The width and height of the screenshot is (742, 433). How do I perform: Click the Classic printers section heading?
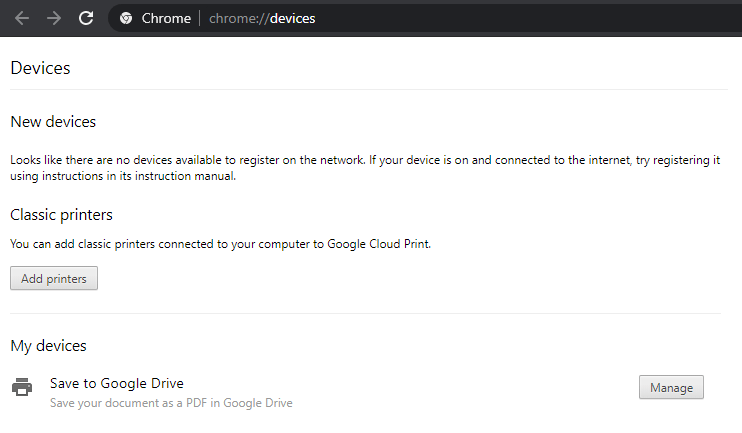point(61,214)
